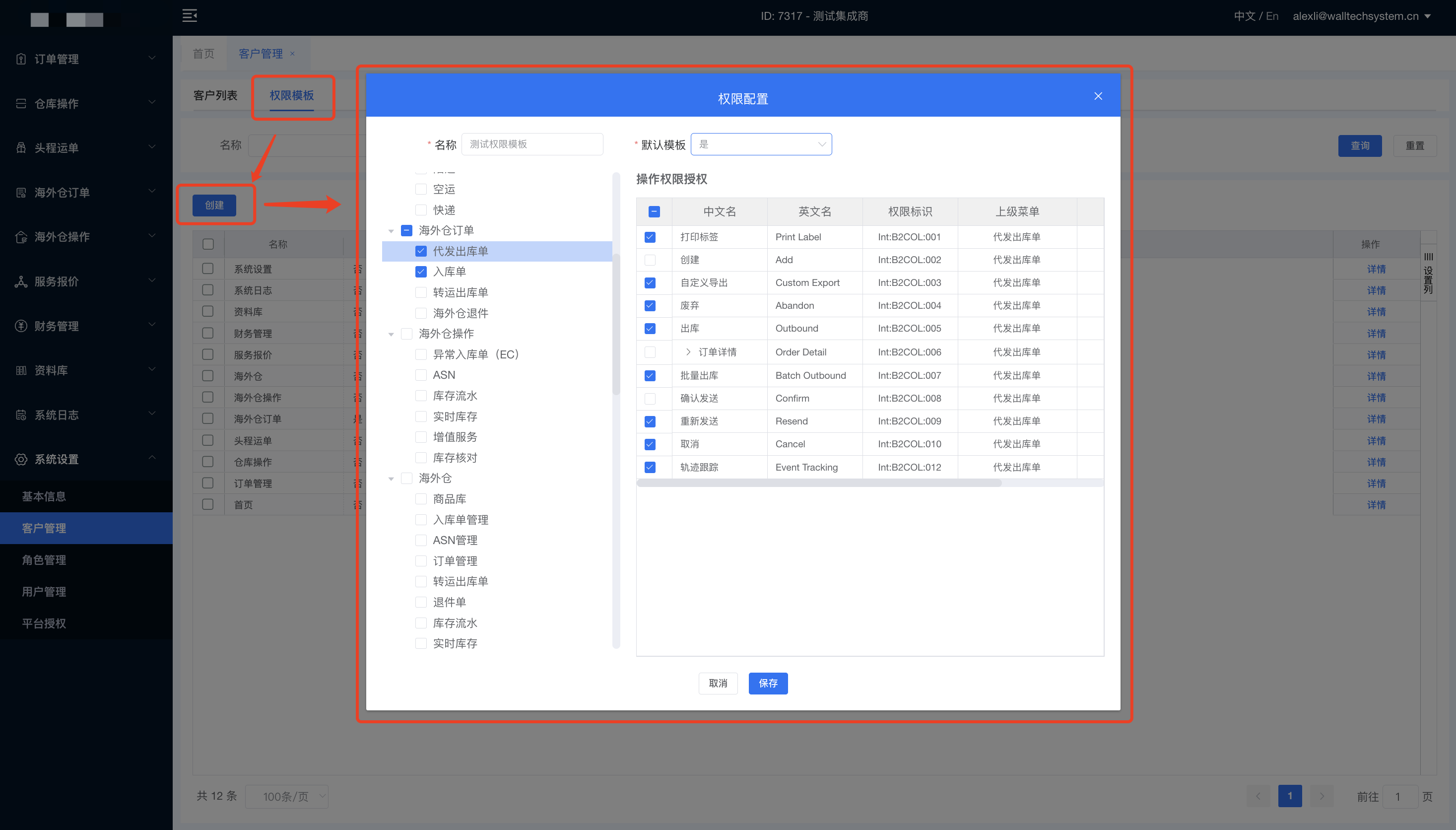Image resolution: width=1456 pixels, height=830 pixels.
Task: Open the 默认模板 dropdown
Action: click(x=761, y=144)
